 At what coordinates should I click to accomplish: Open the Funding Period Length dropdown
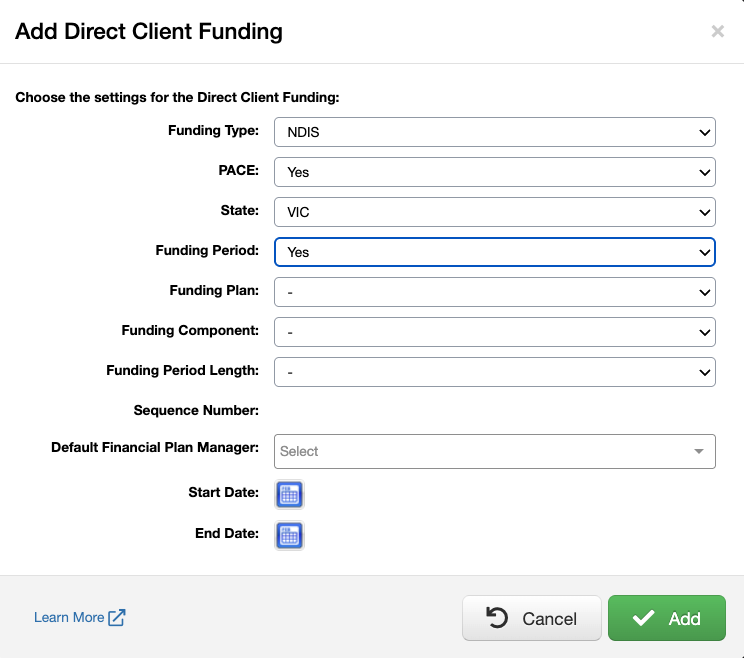(x=495, y=372)
